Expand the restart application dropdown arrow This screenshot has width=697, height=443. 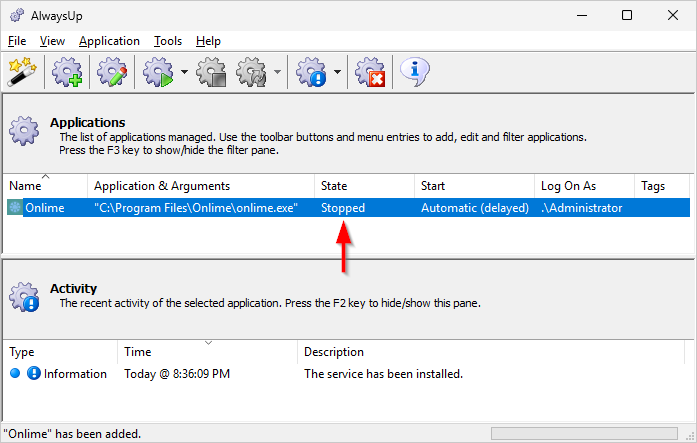[277, 72]
